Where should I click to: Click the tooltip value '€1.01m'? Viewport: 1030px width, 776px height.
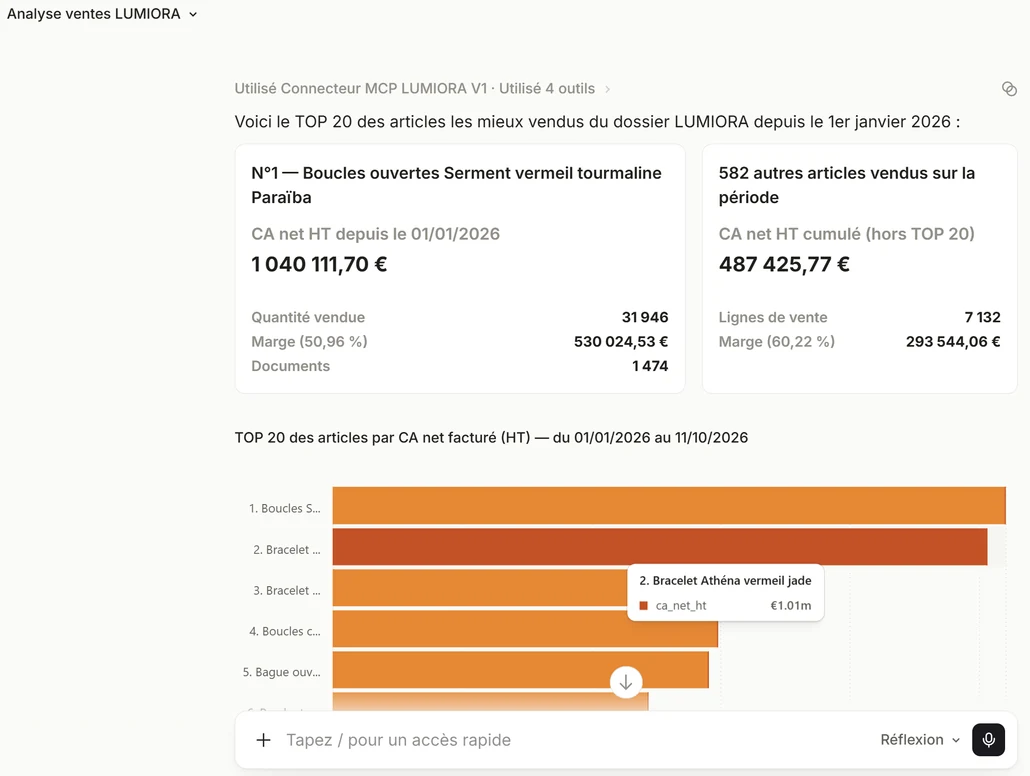(791, 606)
